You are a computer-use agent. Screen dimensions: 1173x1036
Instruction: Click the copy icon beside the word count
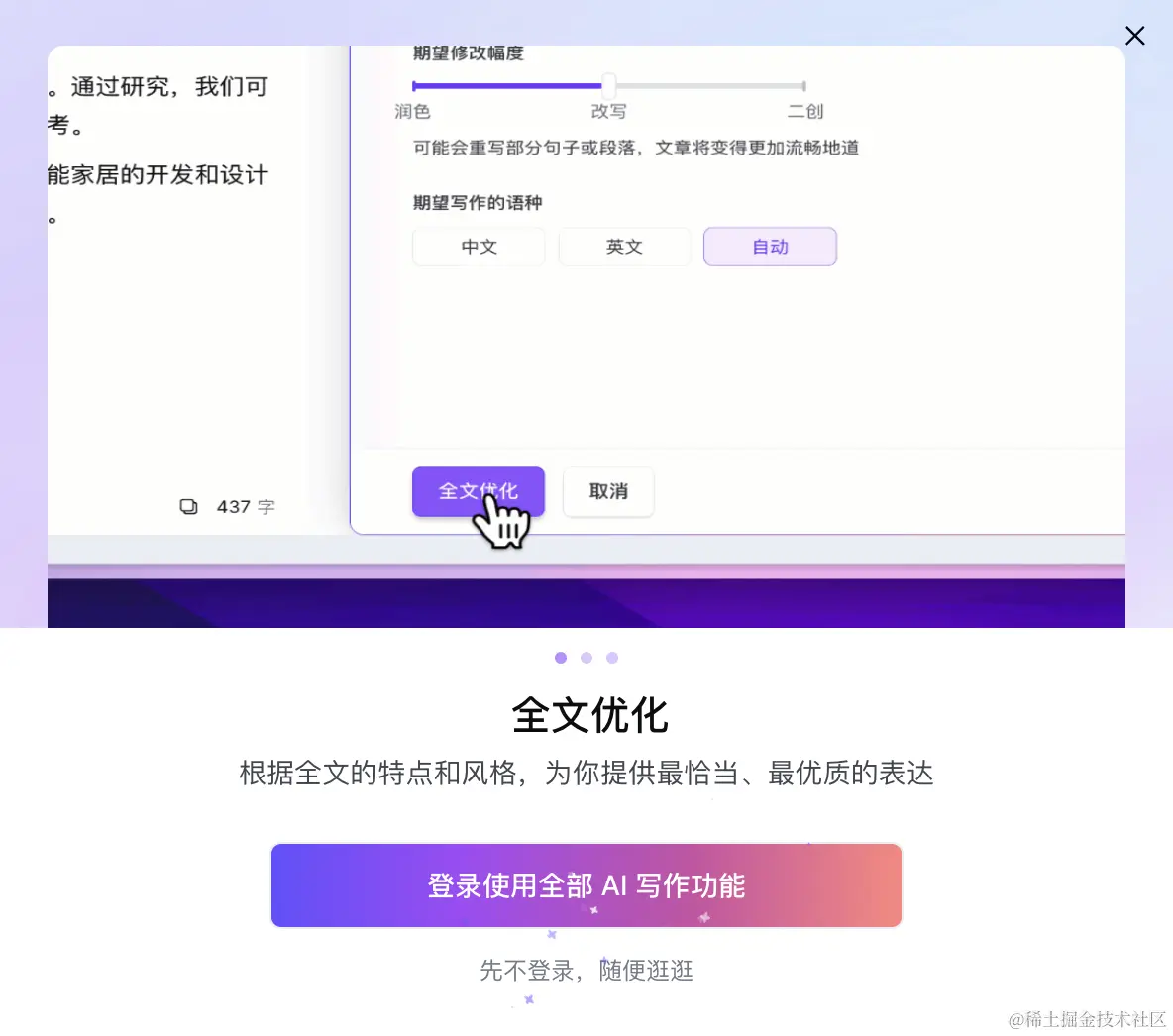click(x=189, y=506)
